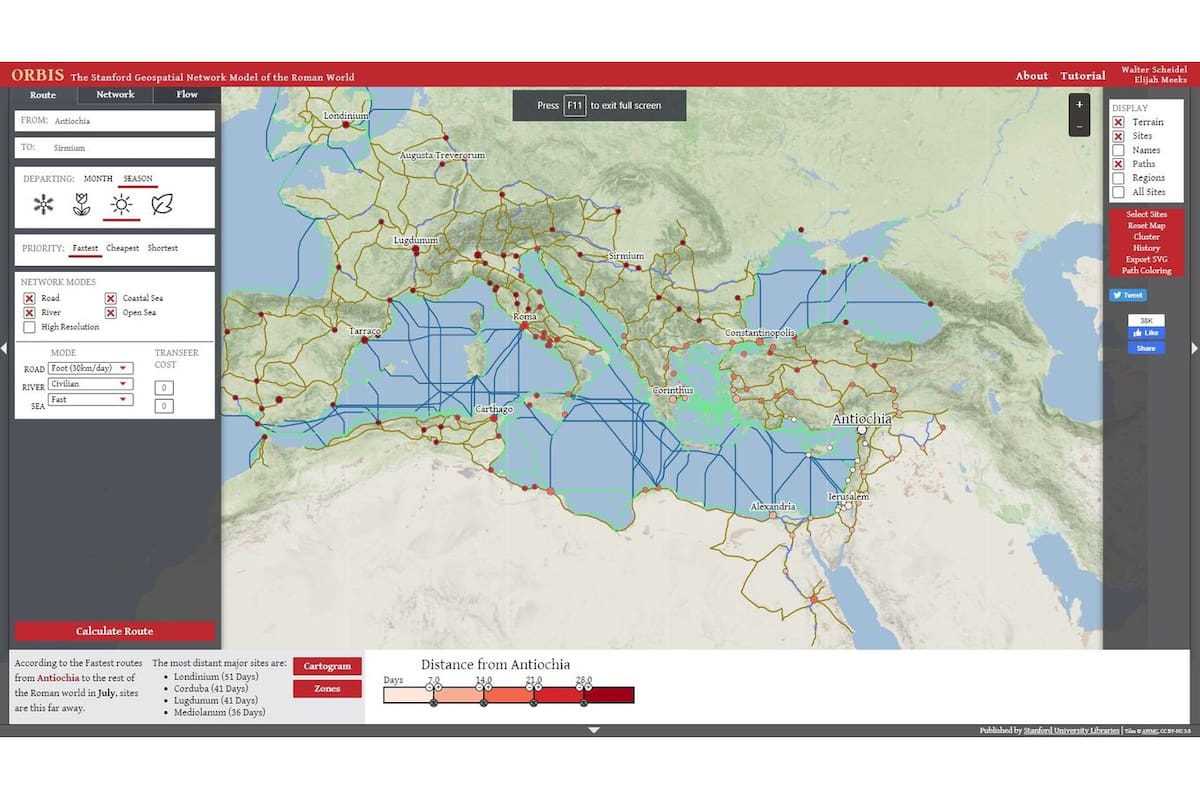Zoom in with the plus map button

click(x=1079, y=104)
